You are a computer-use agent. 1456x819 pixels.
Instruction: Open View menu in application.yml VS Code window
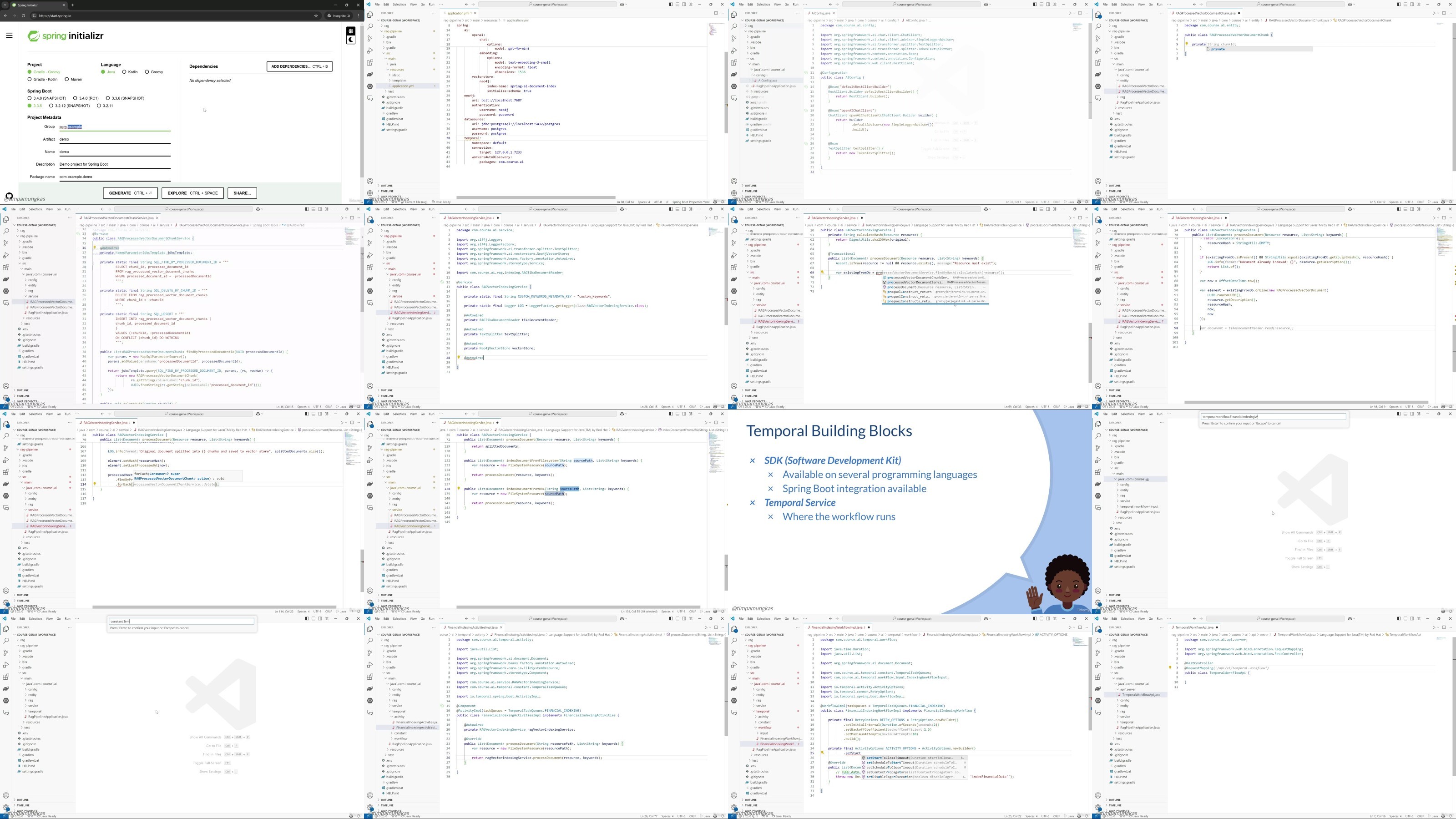coord(413,5)
